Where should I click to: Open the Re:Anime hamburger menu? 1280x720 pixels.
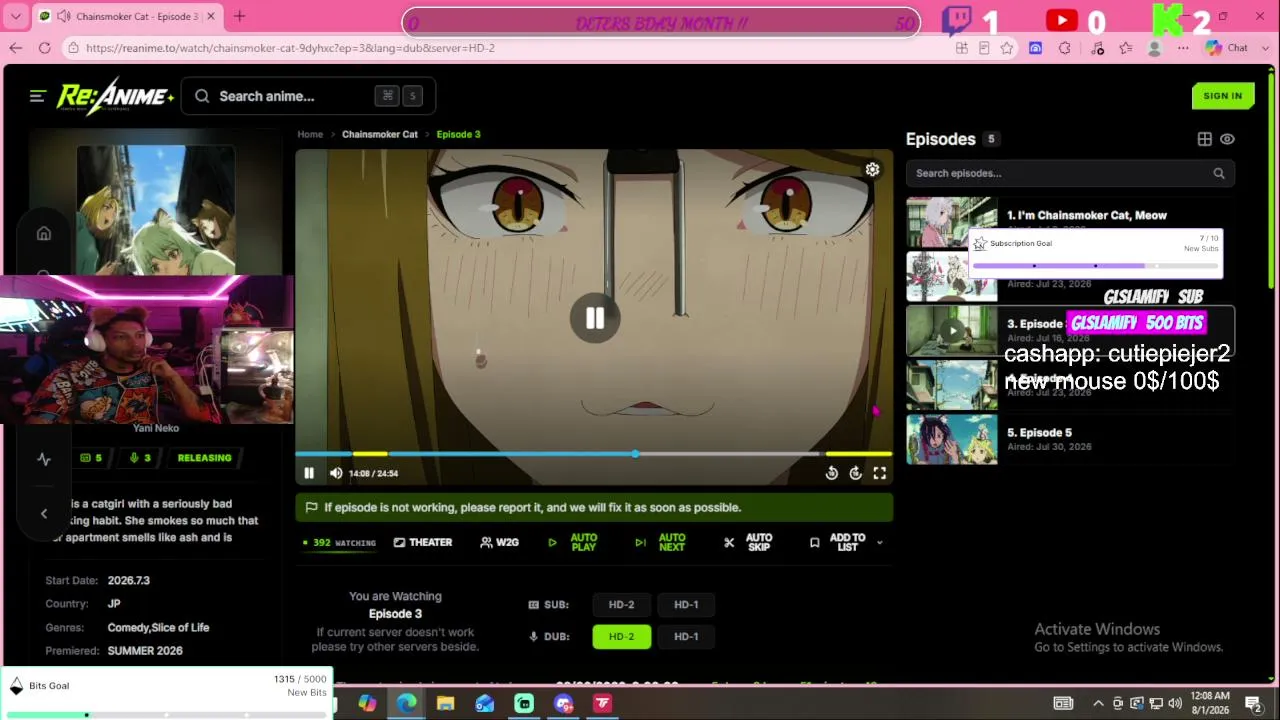(x=37, y=96)
